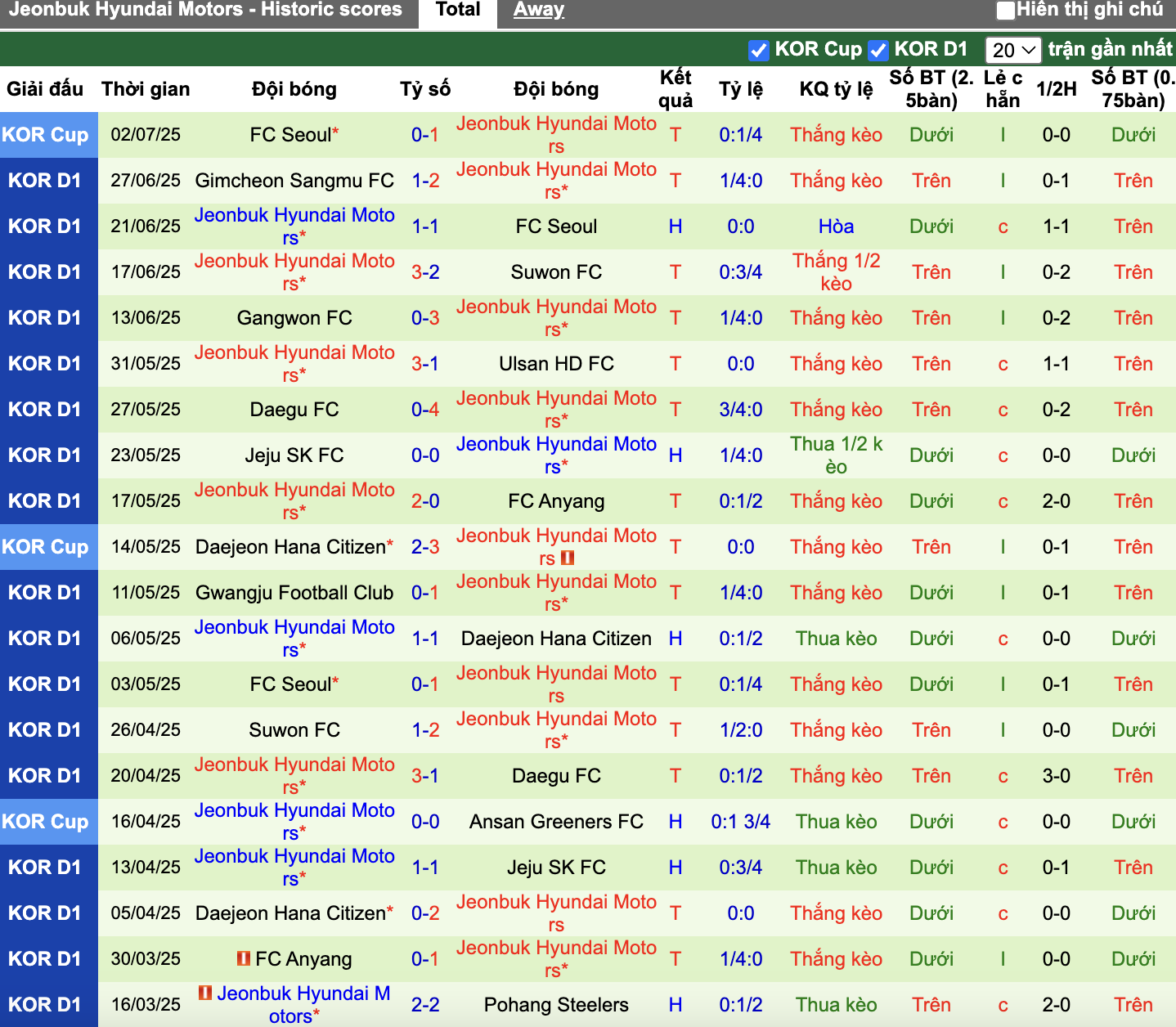Select date 05/04/25 cell
The height and width of the screenshot is (1027, 1176).
pyautogui.click(x=146, y=913)
